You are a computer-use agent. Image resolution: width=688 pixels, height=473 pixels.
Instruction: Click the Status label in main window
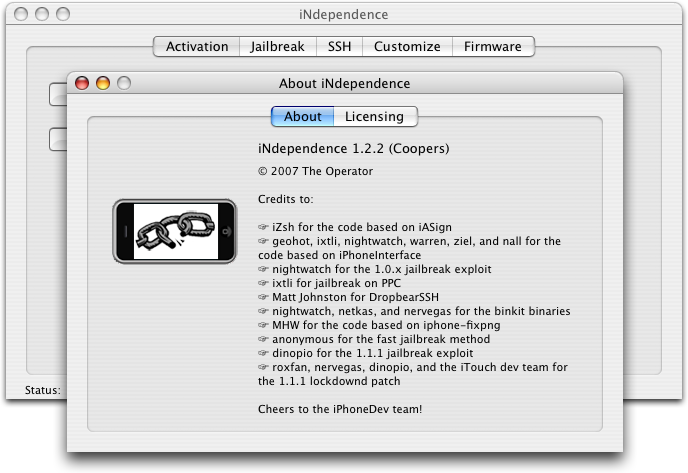pyautogui.click(x=42, y=390)
